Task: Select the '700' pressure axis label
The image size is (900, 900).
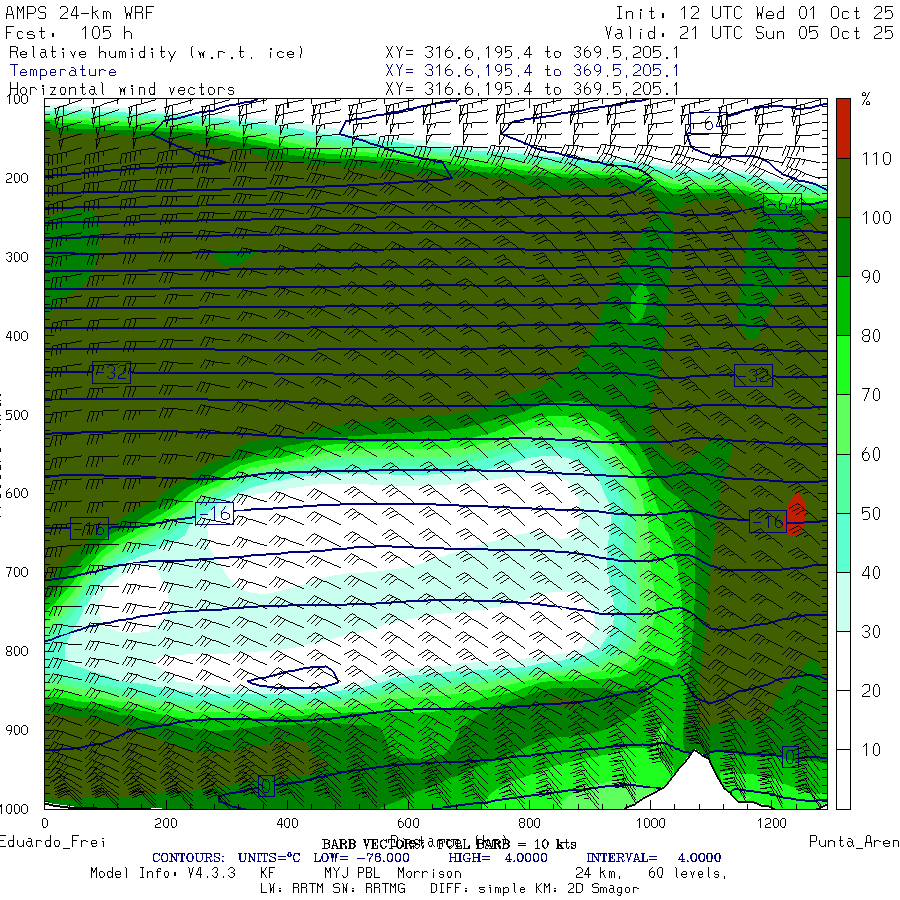Action: pos(17,572)
